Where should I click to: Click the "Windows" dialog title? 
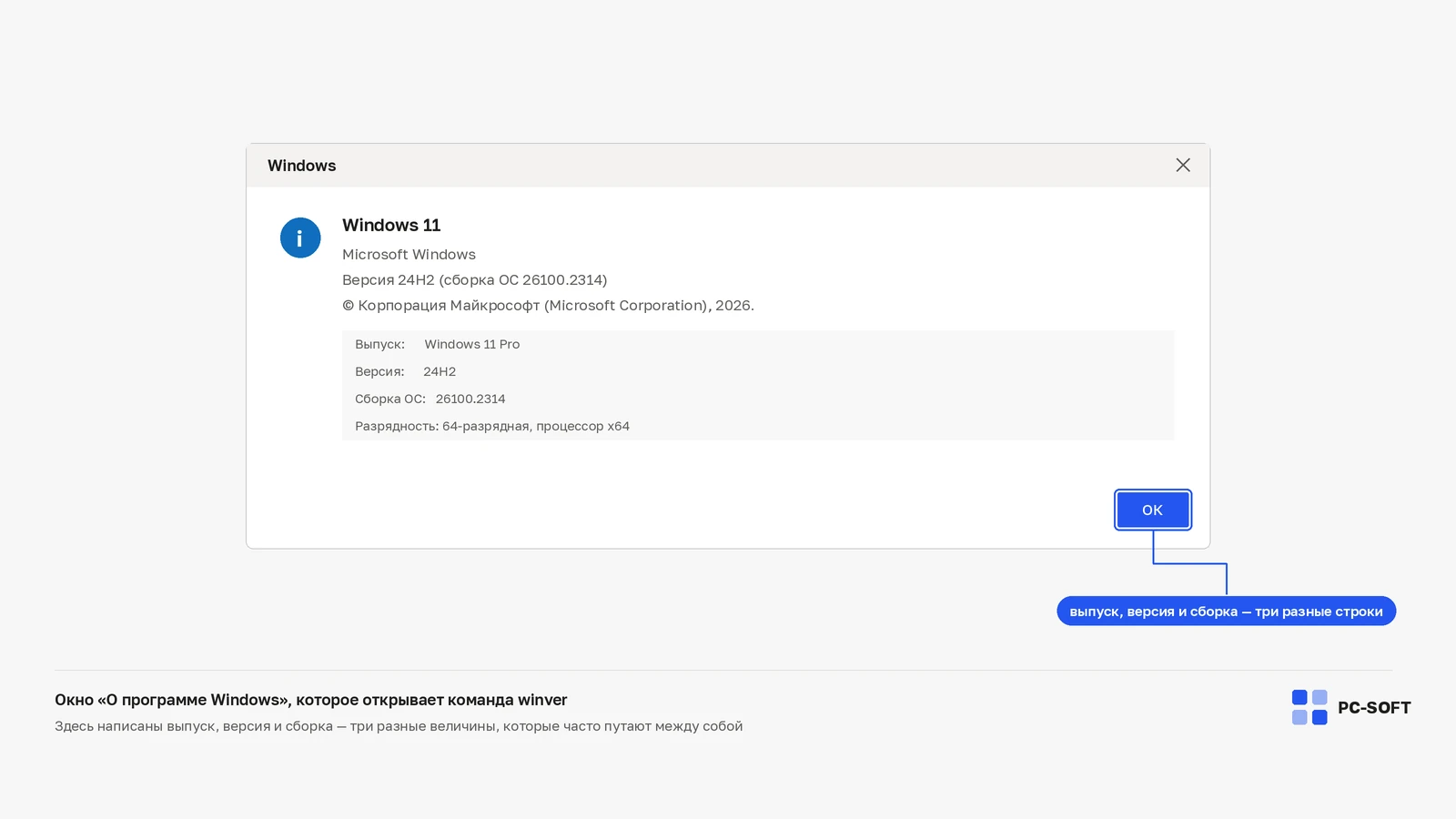click(x=302, y=166)
